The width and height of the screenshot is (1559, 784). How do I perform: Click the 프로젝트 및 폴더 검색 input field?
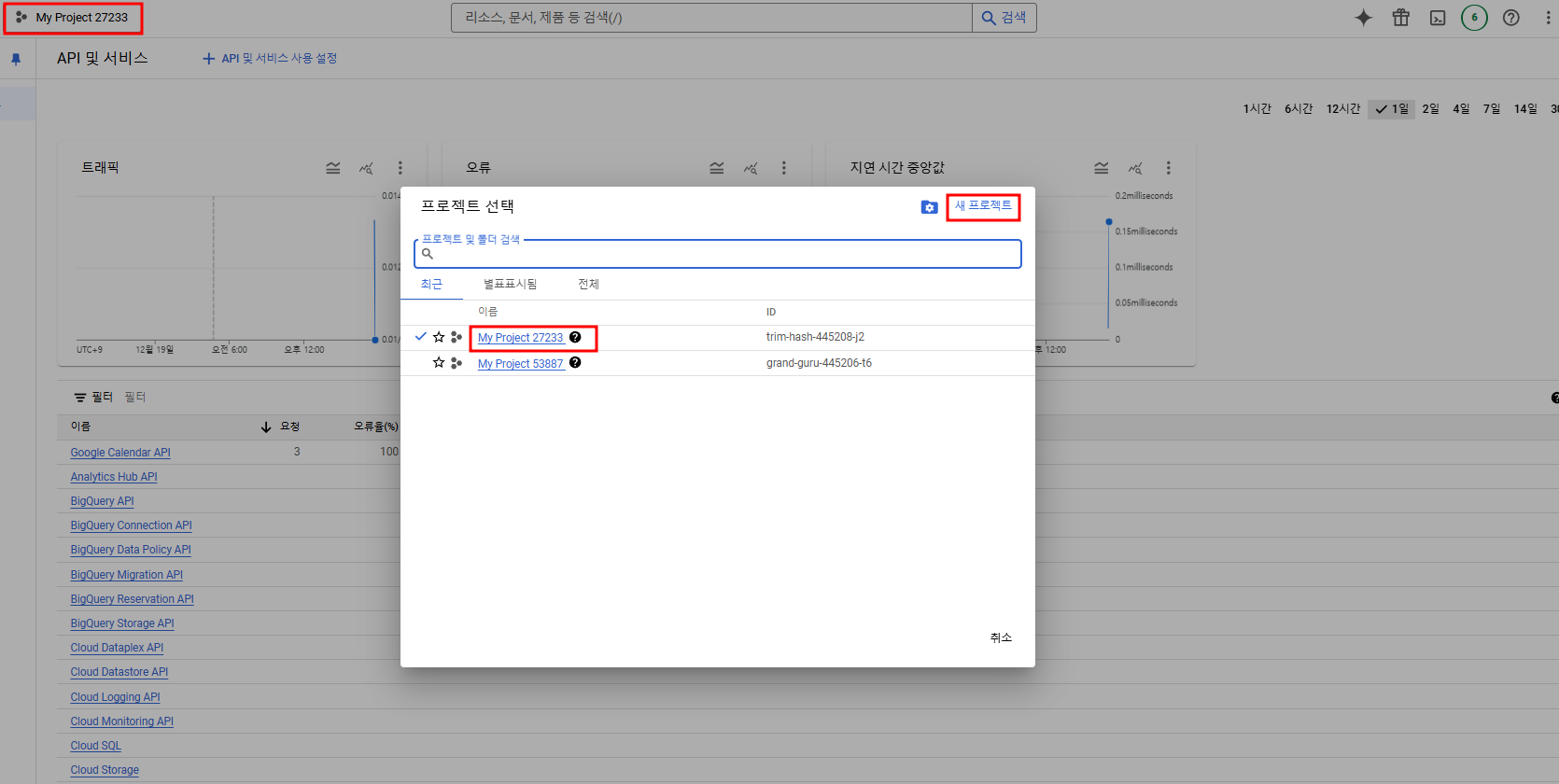(718, 254)
